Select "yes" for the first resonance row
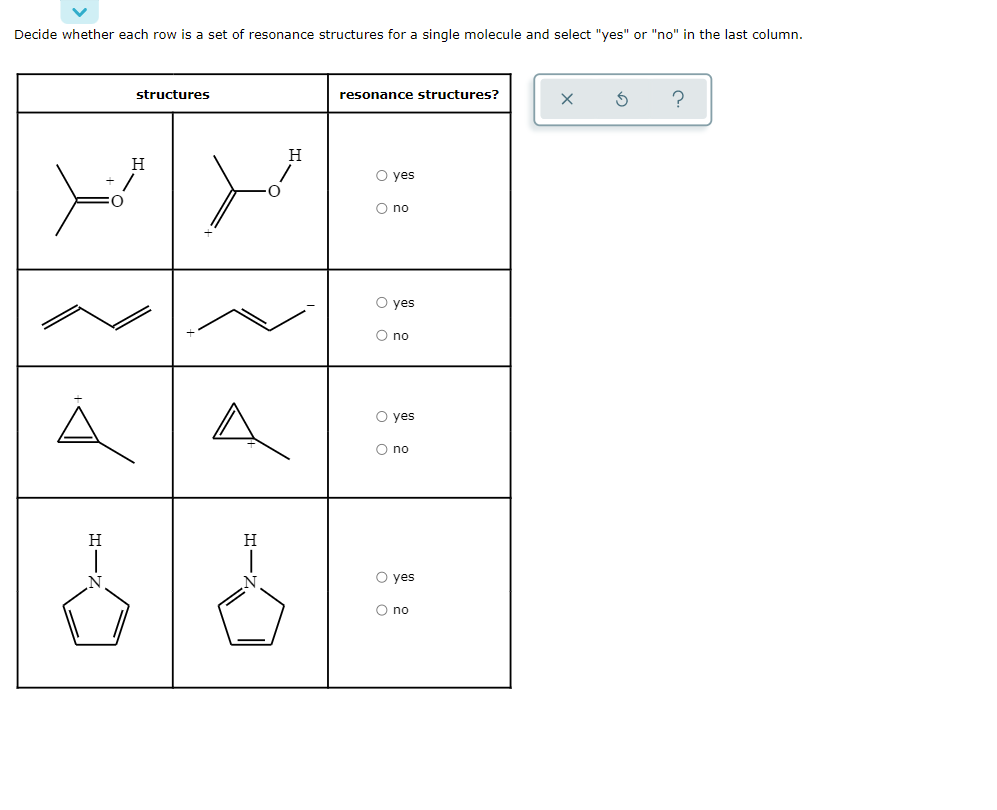 click(x=381, y=174)
